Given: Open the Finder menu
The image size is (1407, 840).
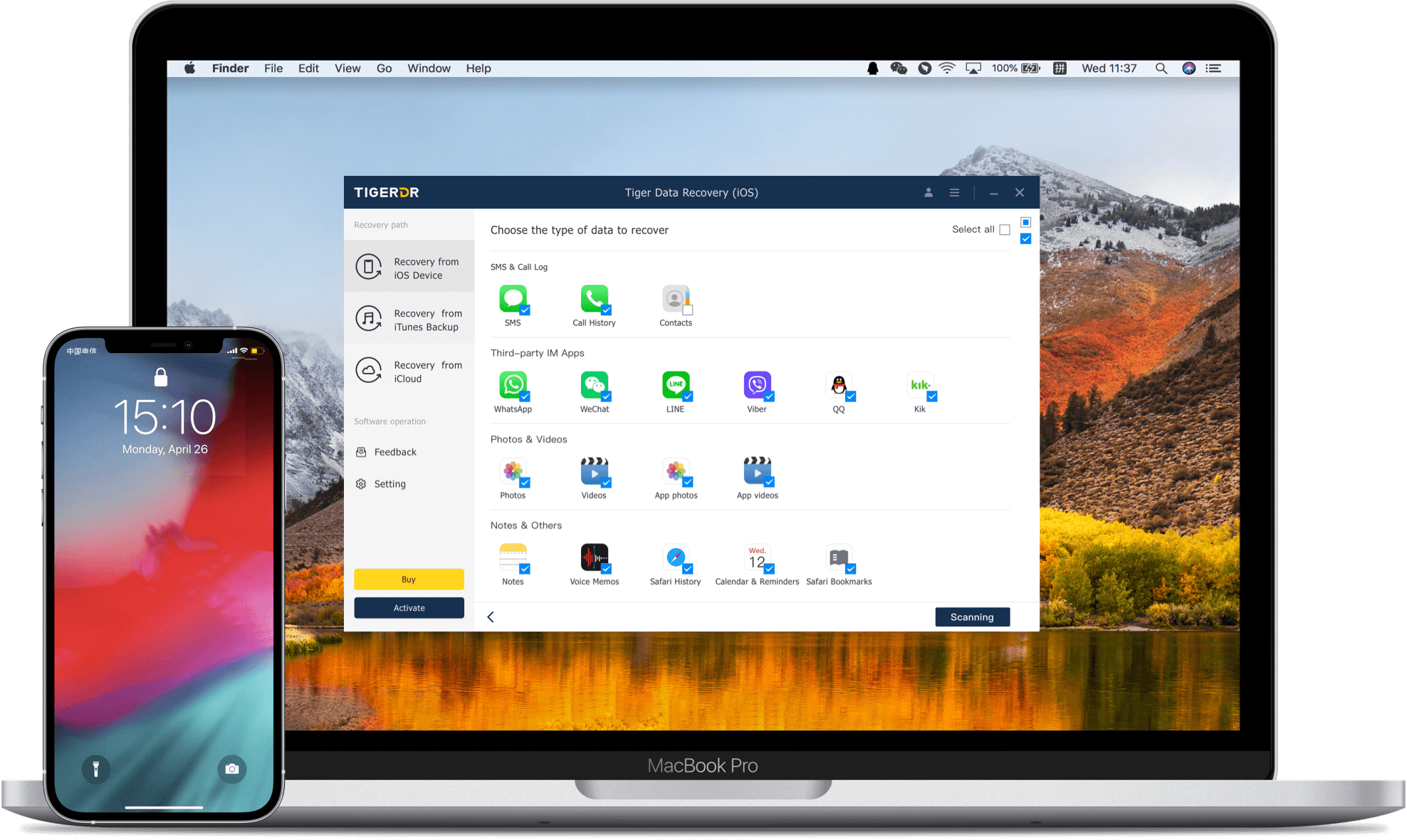Looking at the screenshot, I should [x=230, y=68].
